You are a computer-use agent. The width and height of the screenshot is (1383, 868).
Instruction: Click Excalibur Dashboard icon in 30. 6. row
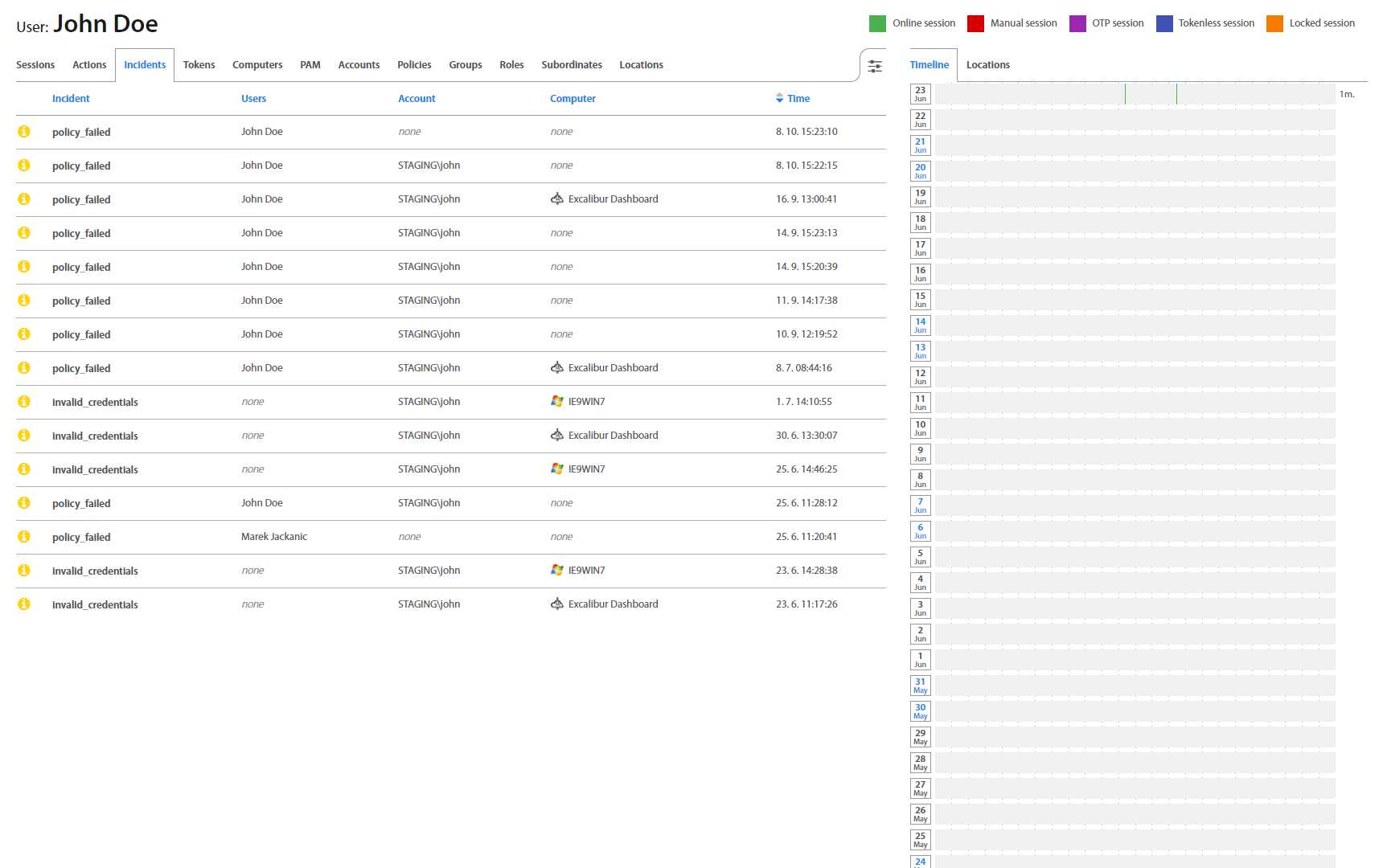[556, 435]
